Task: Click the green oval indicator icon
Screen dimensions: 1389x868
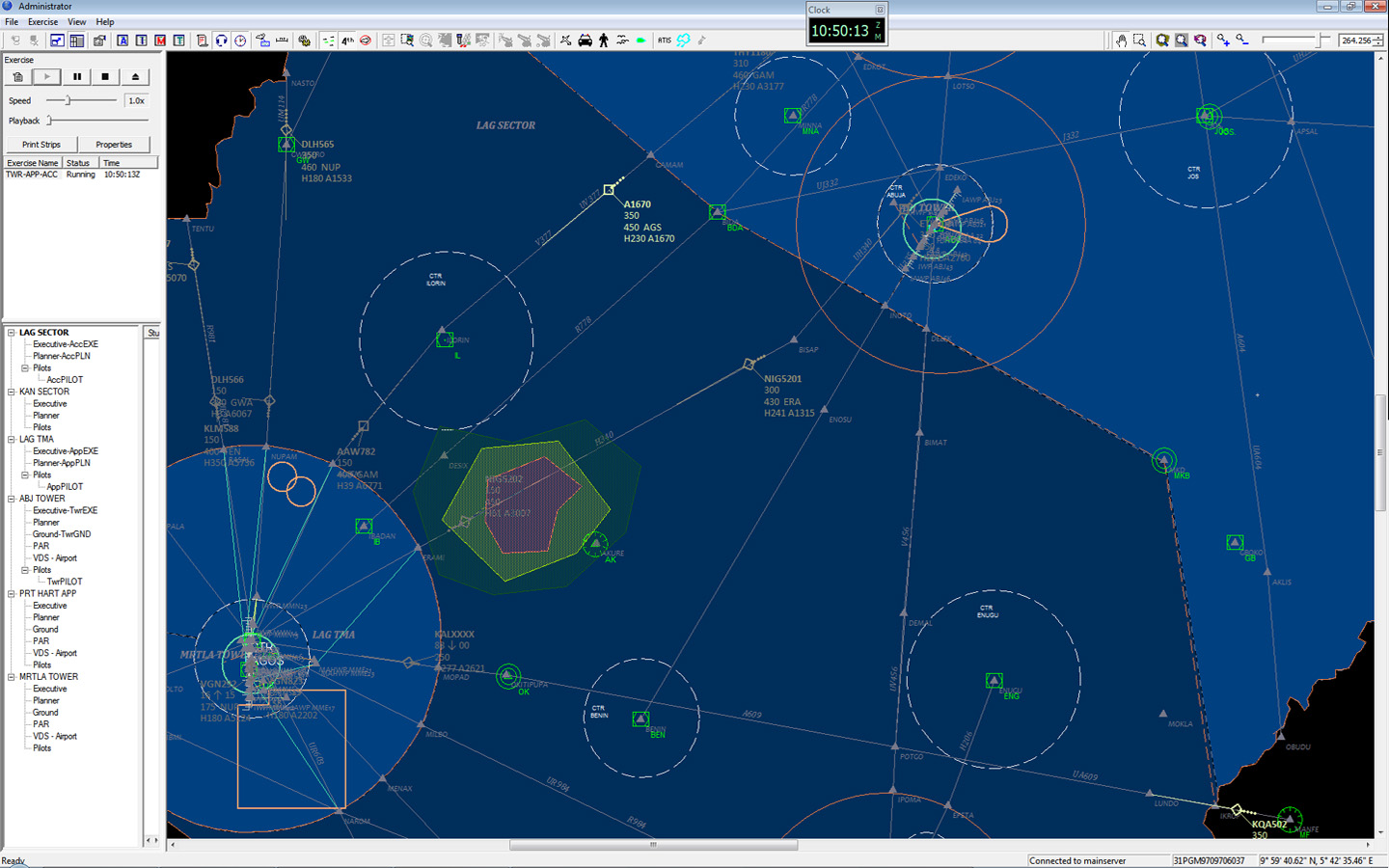Action: point(640,41)
